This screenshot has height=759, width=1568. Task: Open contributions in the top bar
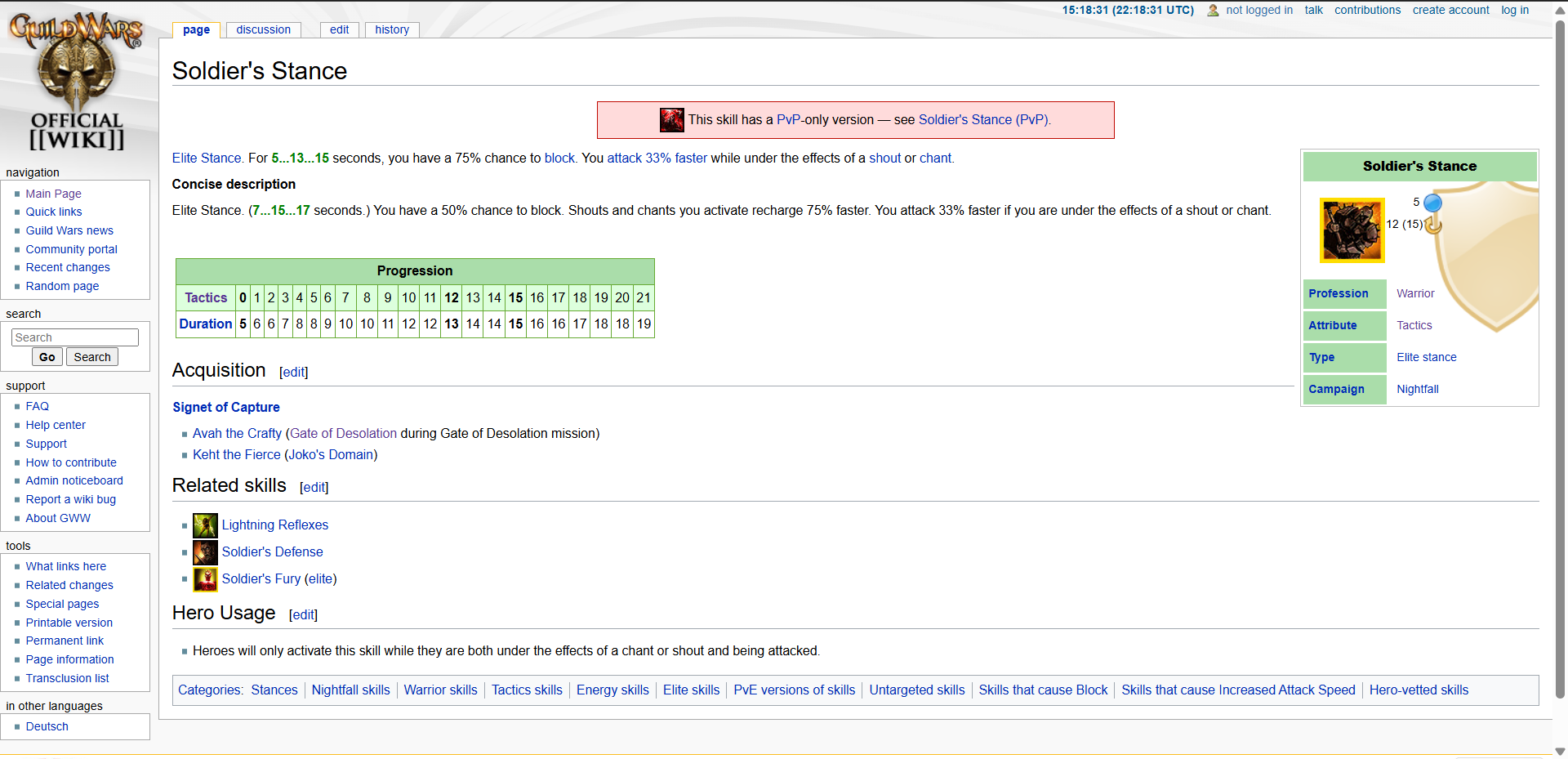(x=1367, y=10)
